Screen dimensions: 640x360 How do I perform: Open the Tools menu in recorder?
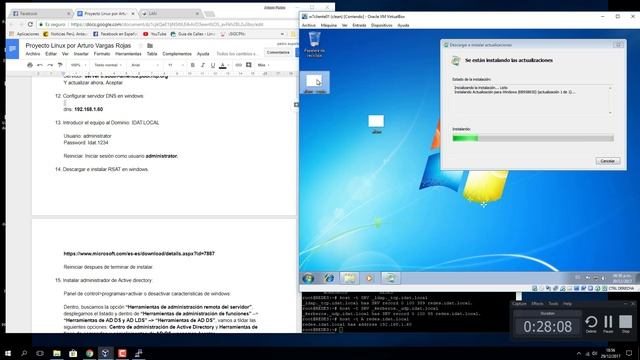(553, 304)
